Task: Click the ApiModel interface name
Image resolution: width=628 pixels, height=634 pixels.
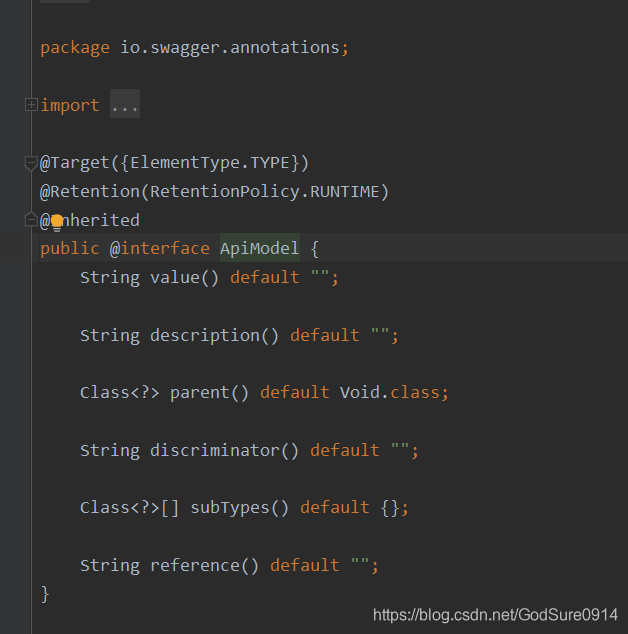Action: (x=259, y=248)
